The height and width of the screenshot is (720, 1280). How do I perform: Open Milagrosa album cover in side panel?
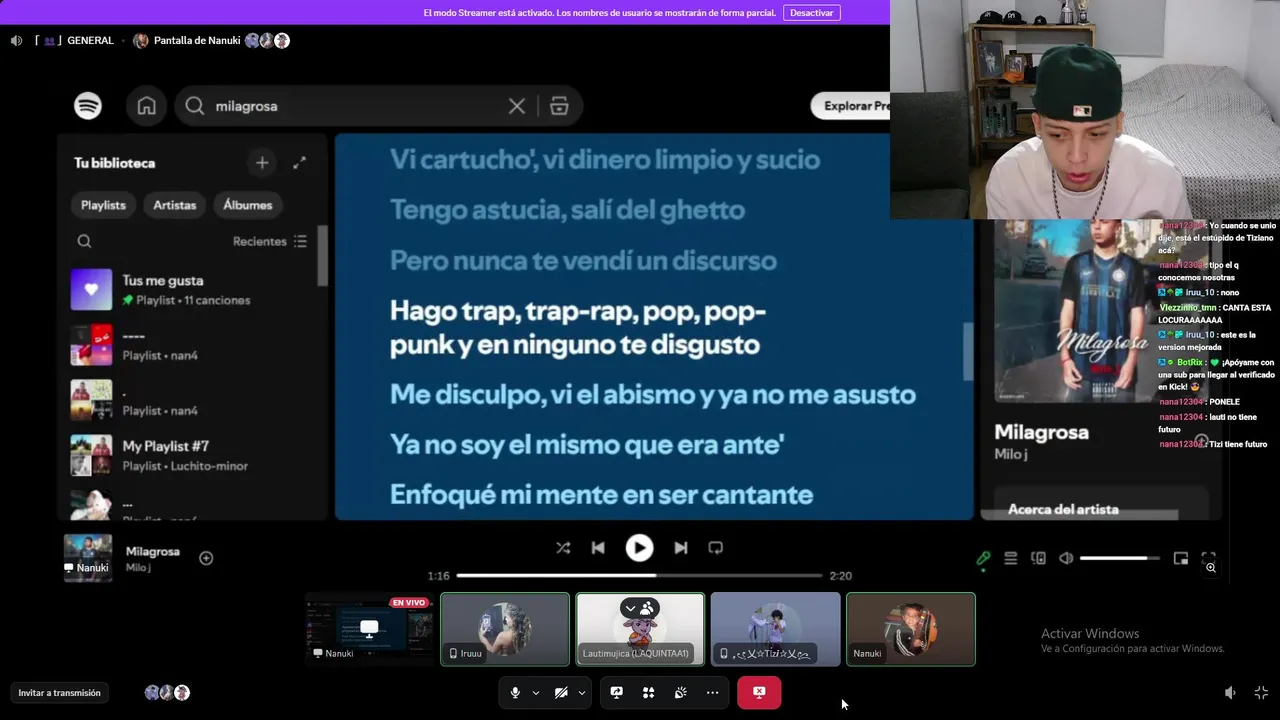tap(1074, 311)
